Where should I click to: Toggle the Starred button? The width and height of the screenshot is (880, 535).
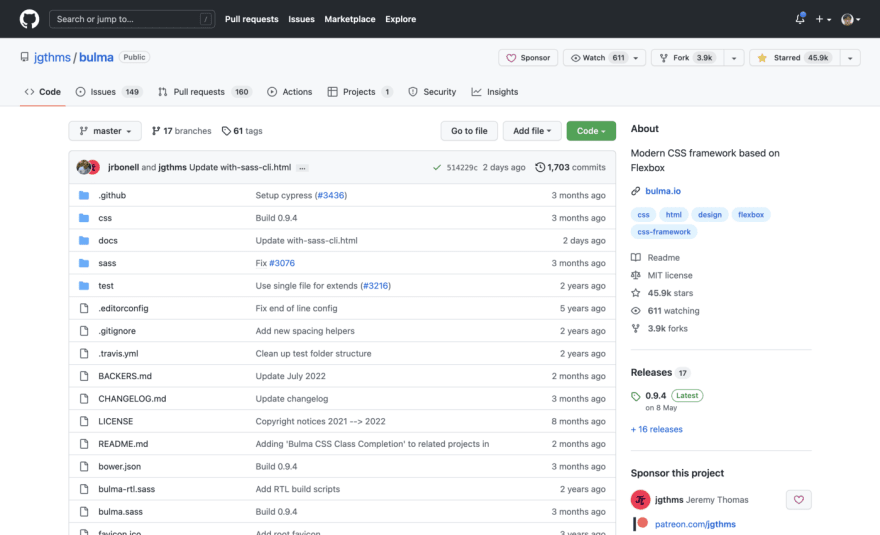point(795,58)
